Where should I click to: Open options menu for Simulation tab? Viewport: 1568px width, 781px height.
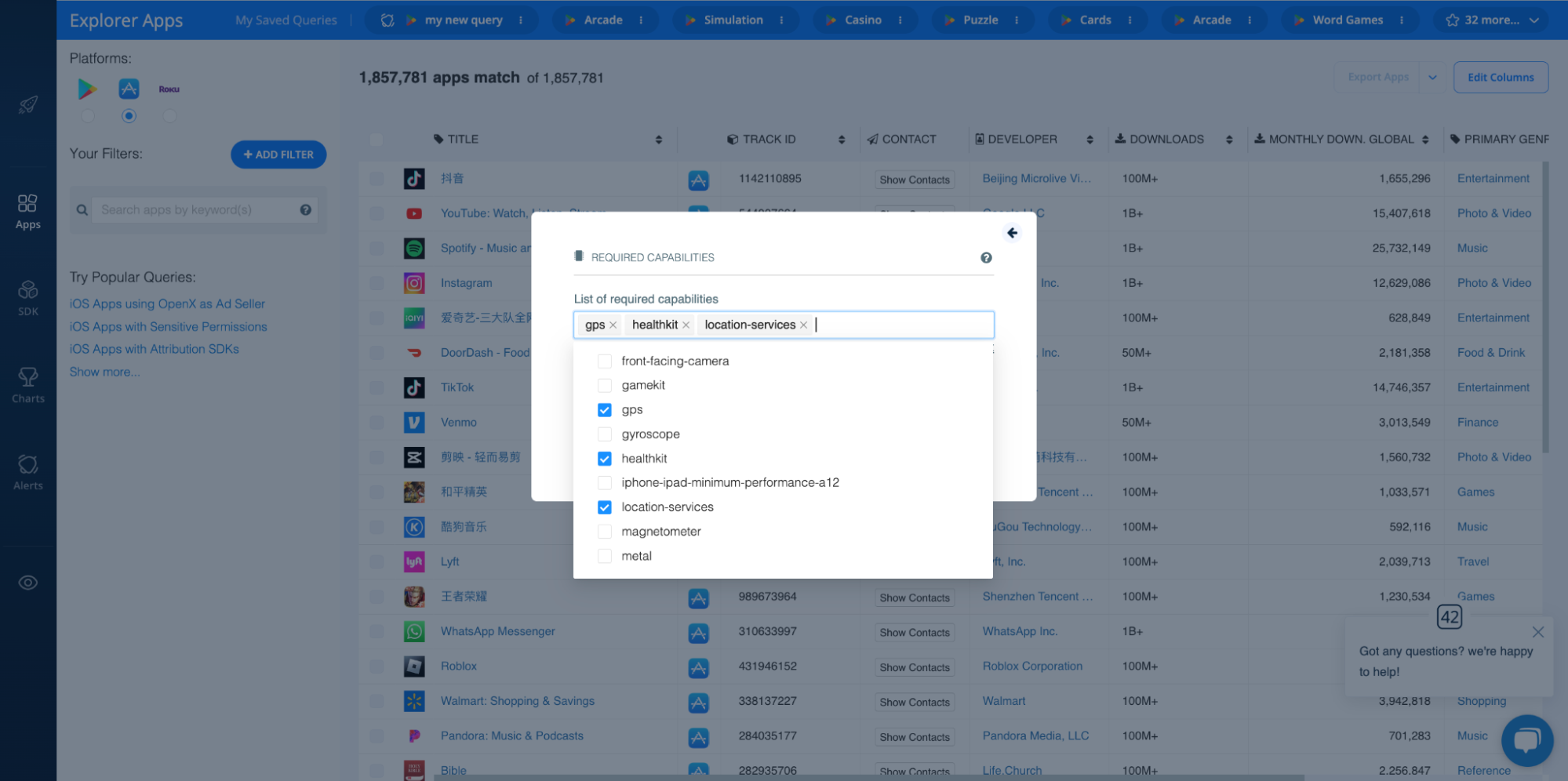[781, 20]
